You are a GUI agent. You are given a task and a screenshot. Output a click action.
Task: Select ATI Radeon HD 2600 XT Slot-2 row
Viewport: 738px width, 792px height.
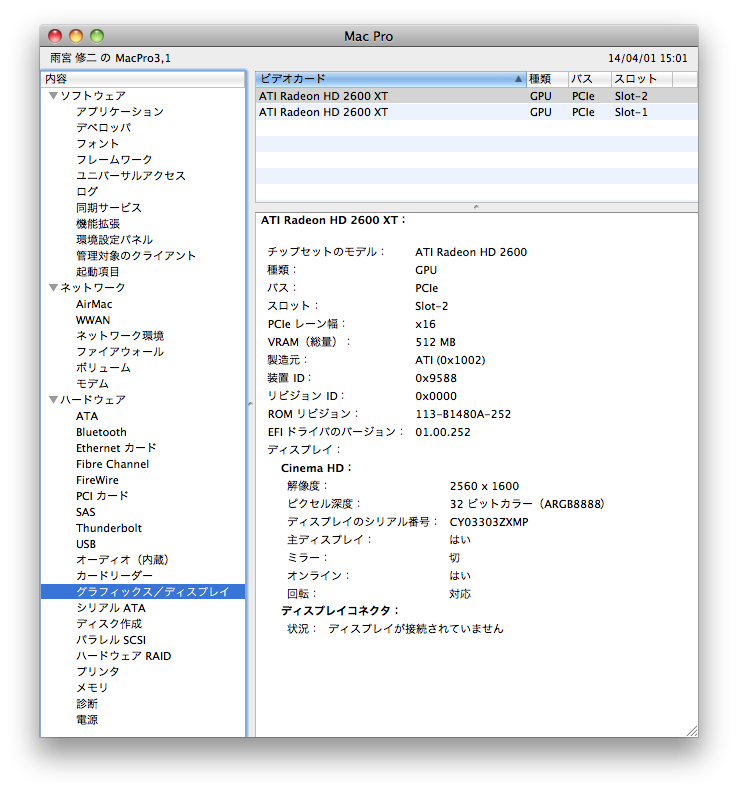point(476,96)
